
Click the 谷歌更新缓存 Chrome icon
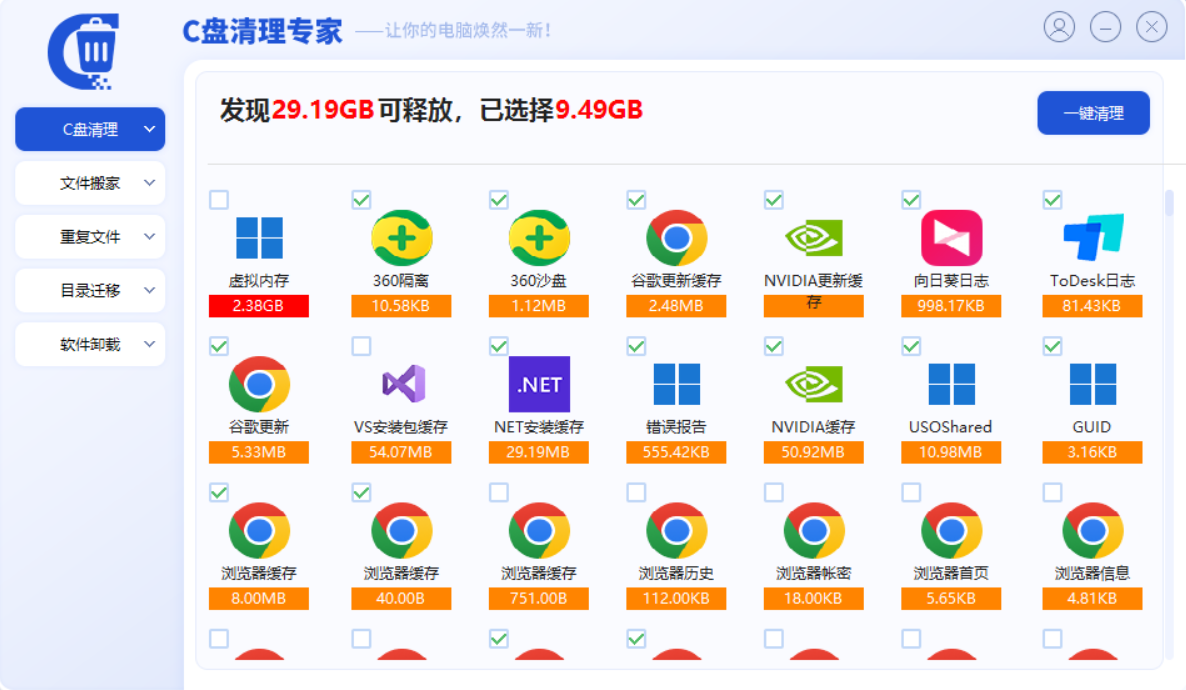tap(677, 238)
